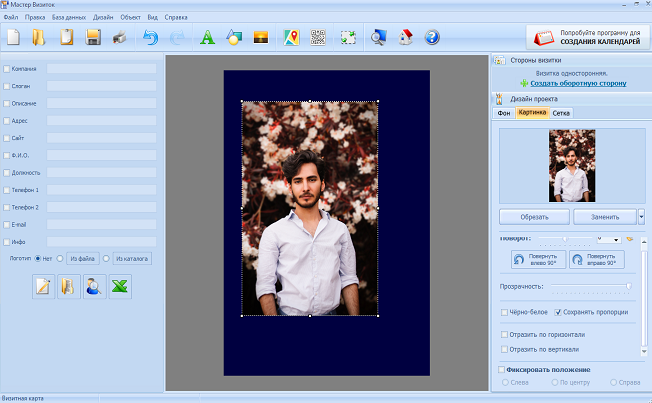Select the man photo on canvas
Screen dimensions: 652x403
(x=310, y=208)
